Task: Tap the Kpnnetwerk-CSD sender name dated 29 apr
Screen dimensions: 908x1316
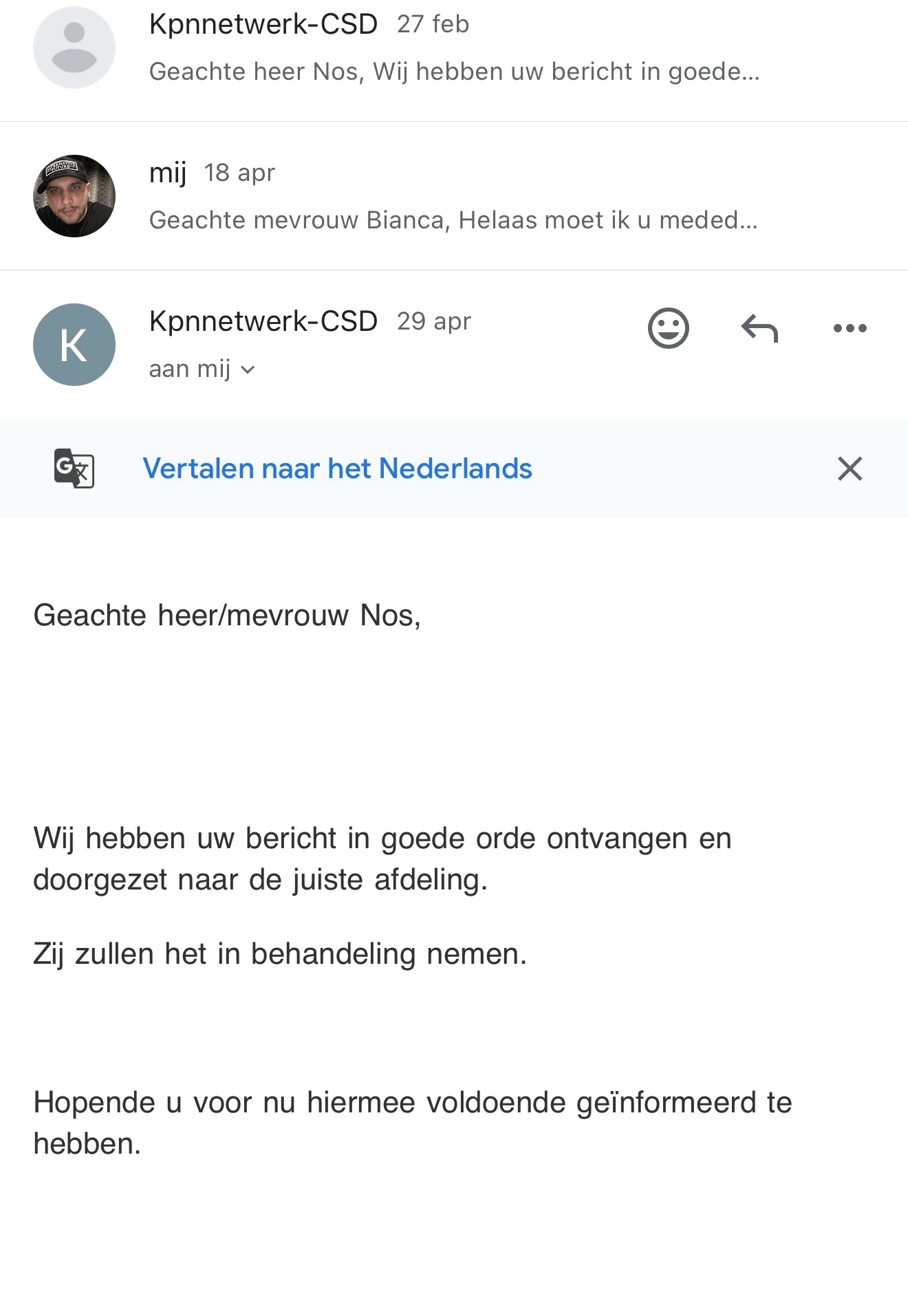Action: (x=263, y=321)
